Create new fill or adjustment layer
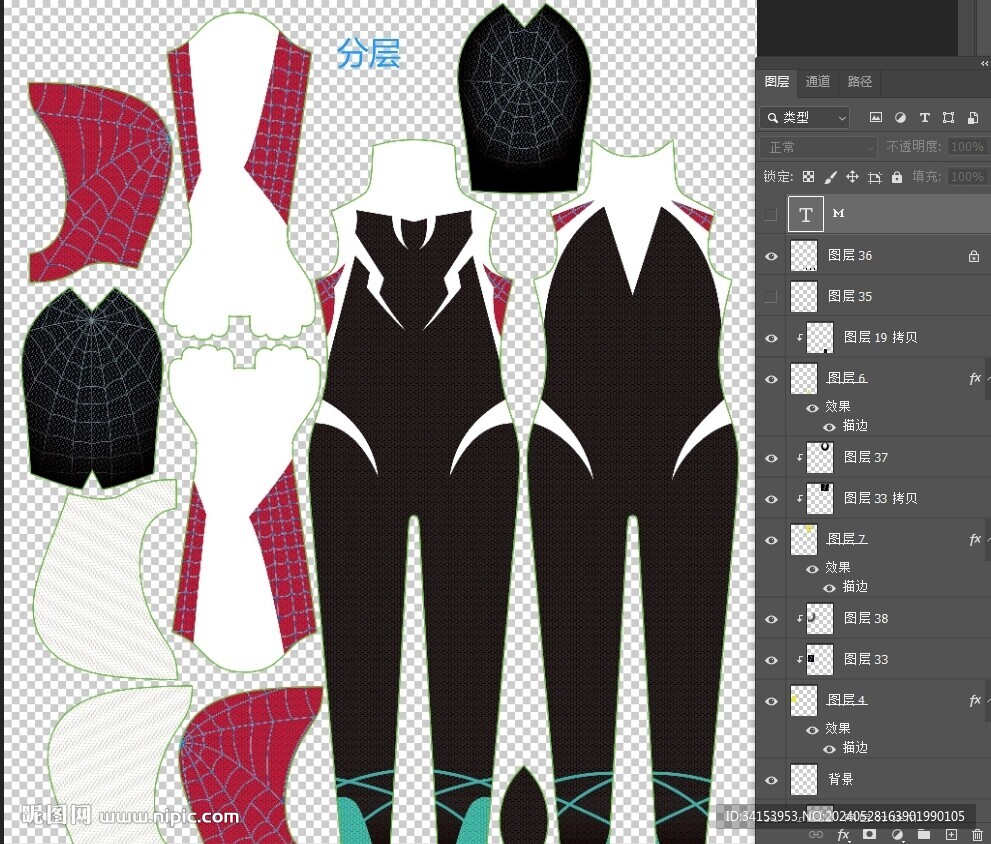 (x=897, y=835)
